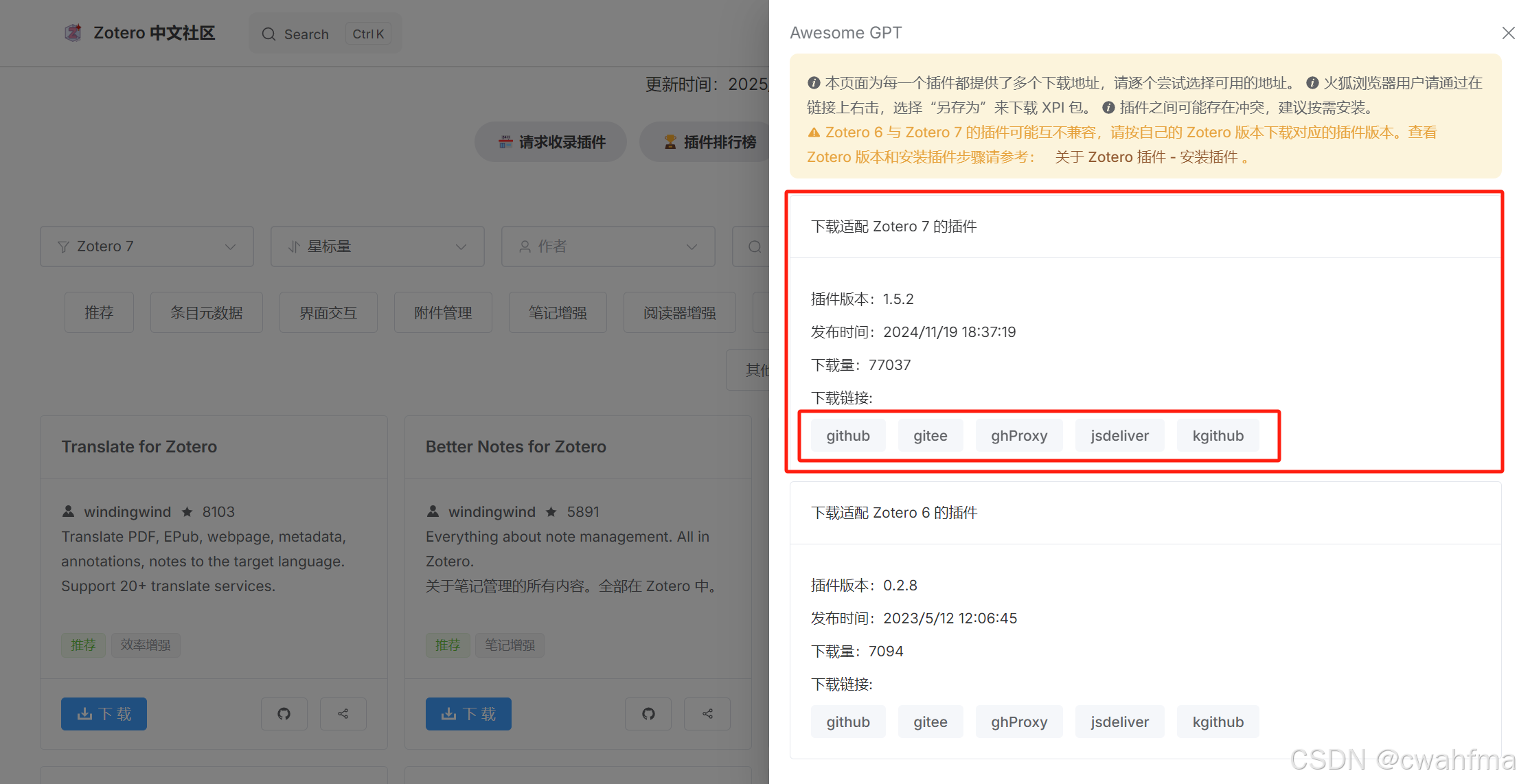Select the 附件管理 category tab
The height and width of the screenshot is (784, 1519).
pyautogui.click(x=443, y=313)
